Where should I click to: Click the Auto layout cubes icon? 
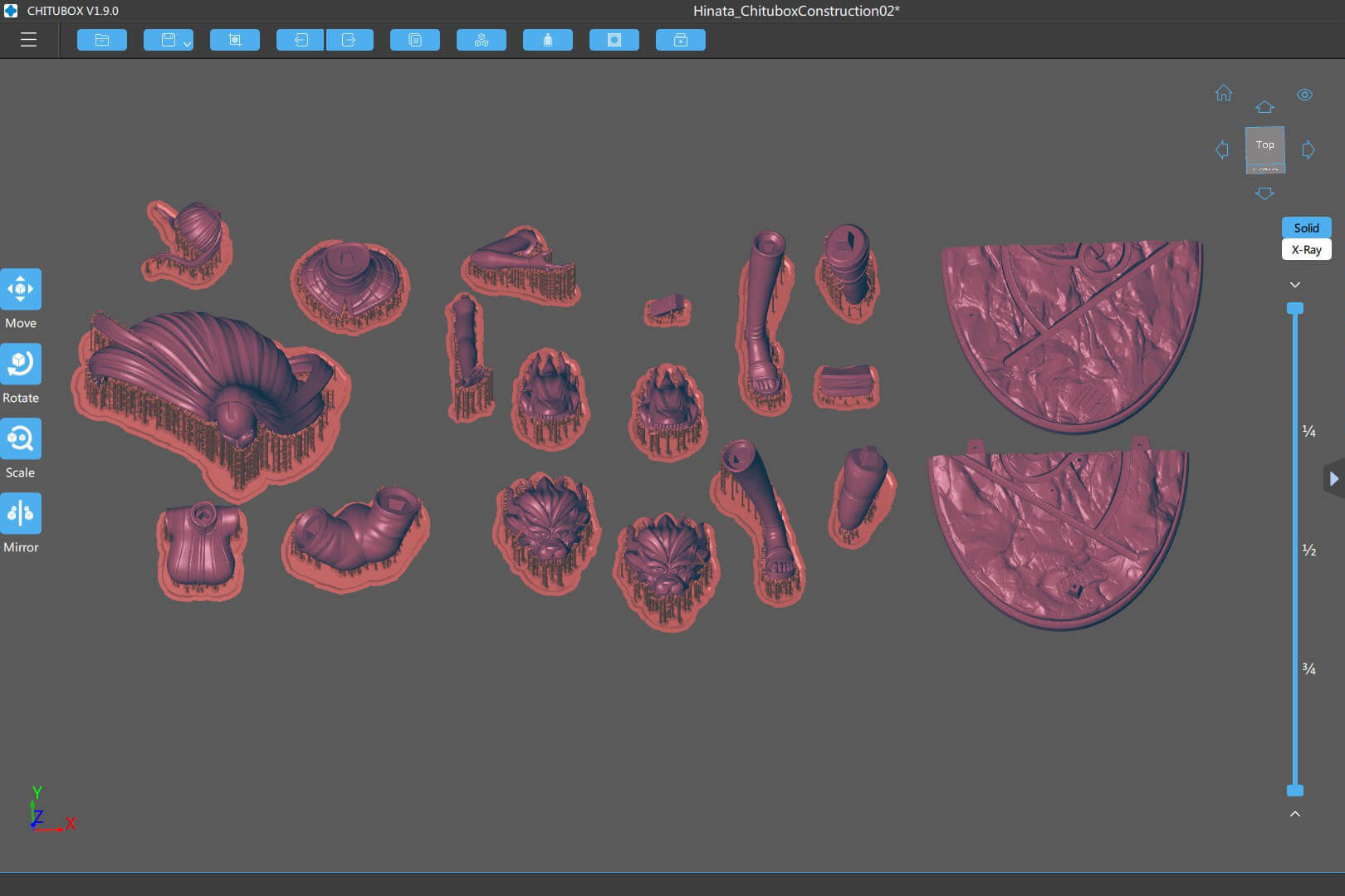point(482,40)
